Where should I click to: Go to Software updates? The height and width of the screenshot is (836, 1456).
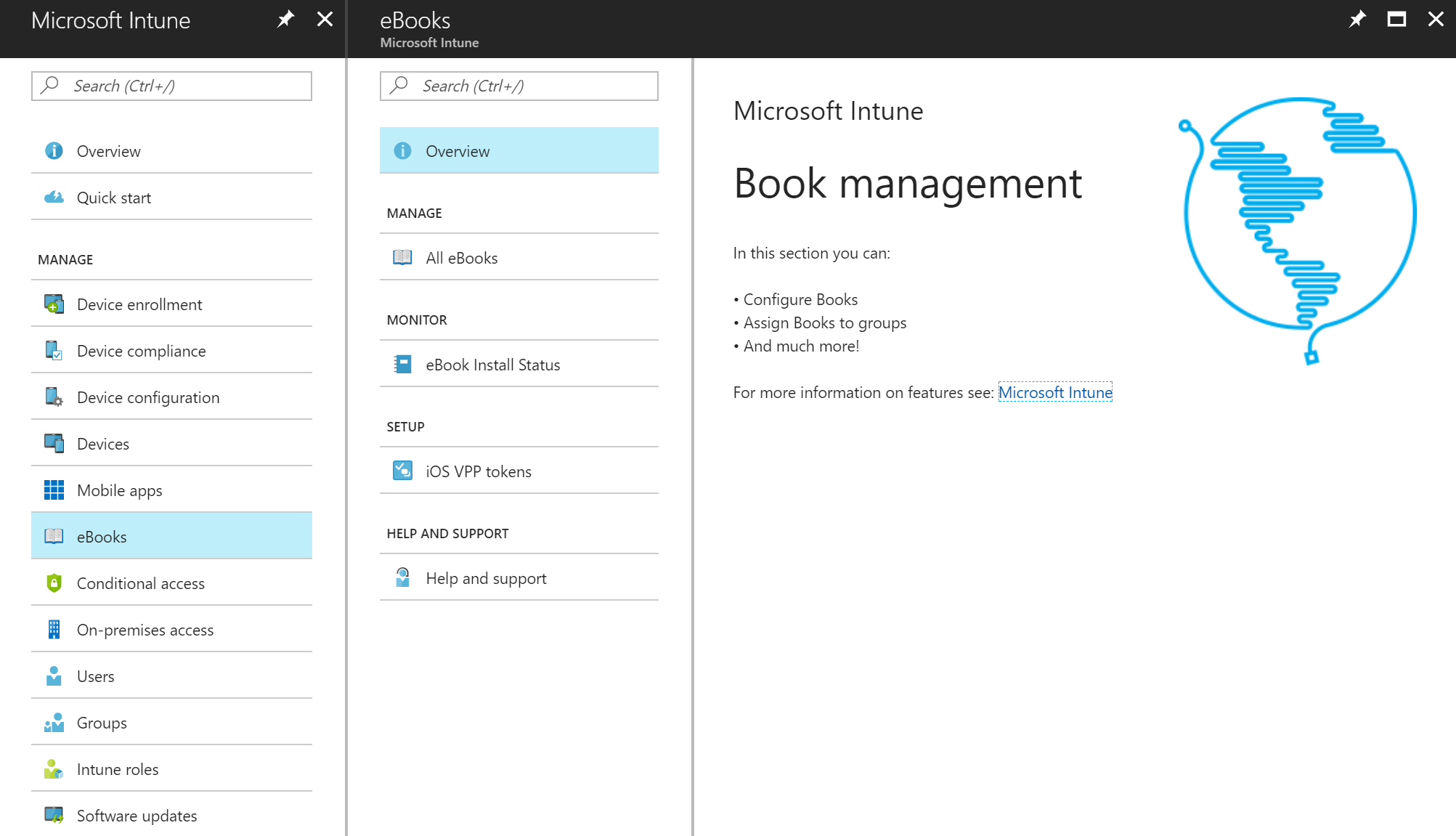[137, 816]
